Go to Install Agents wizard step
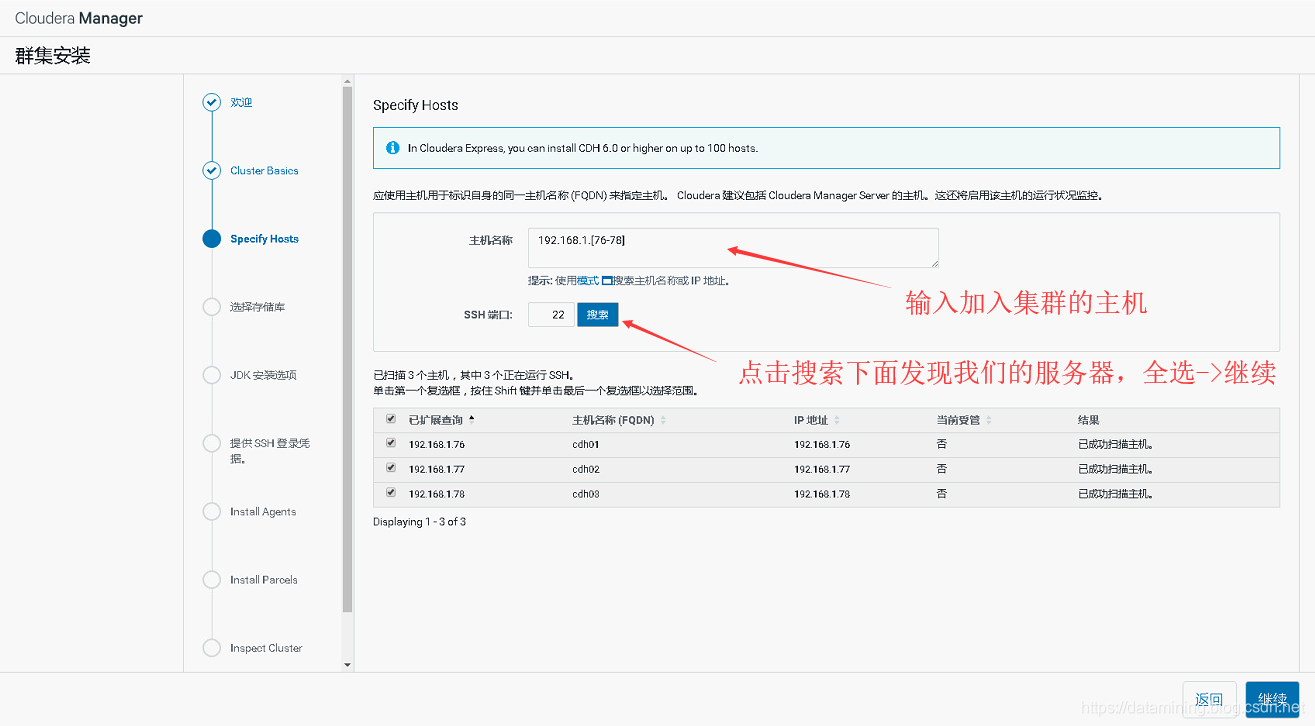This screenshot has width=1315, height=726. coord(263,512)
